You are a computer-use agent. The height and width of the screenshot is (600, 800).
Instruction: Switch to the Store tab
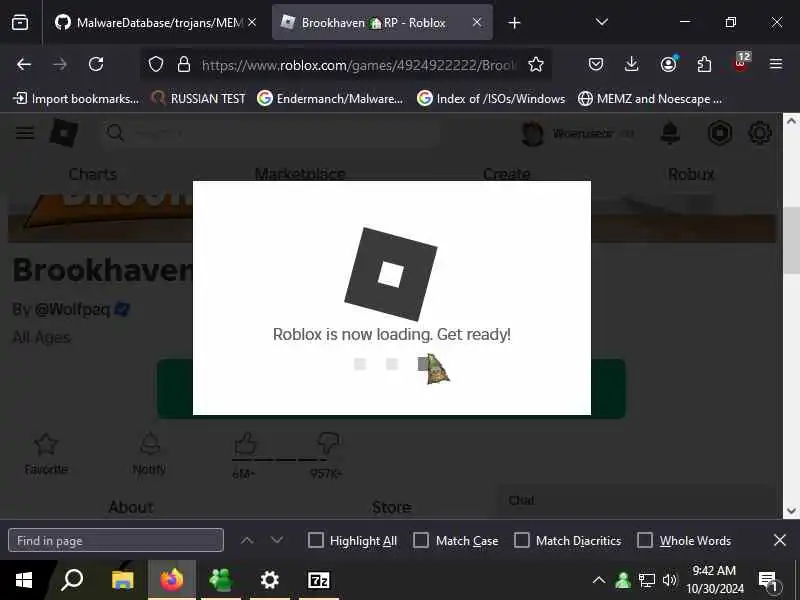coord(391,507)
